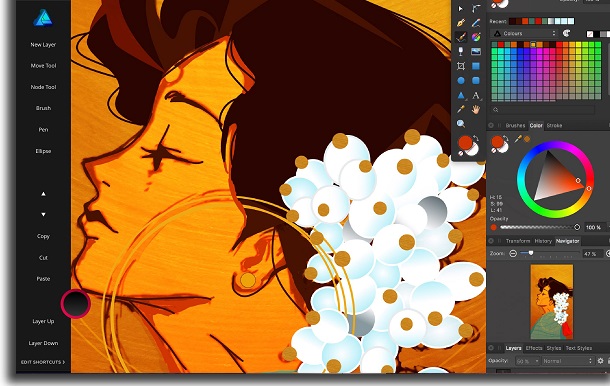The height and width of the screenshot is (386, 610).
Task: Open the Edit Shortcuts link
Action: point(43,362)
